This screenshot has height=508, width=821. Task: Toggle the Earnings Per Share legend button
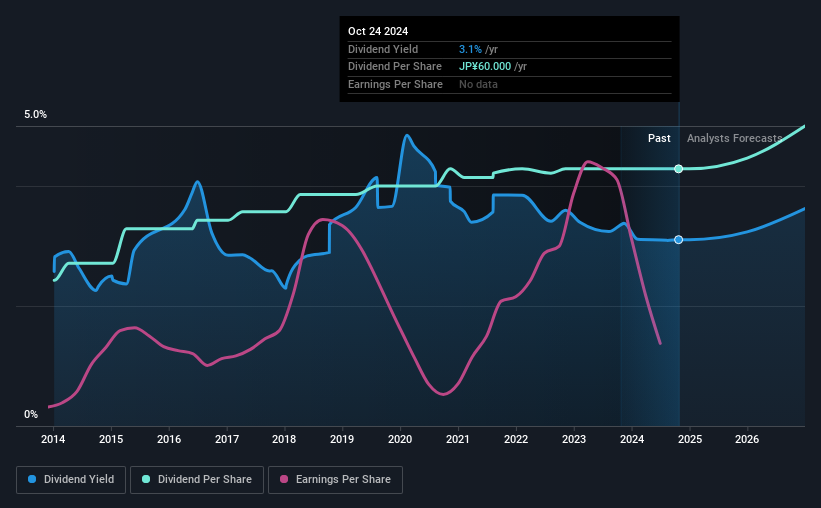(335, 480)
